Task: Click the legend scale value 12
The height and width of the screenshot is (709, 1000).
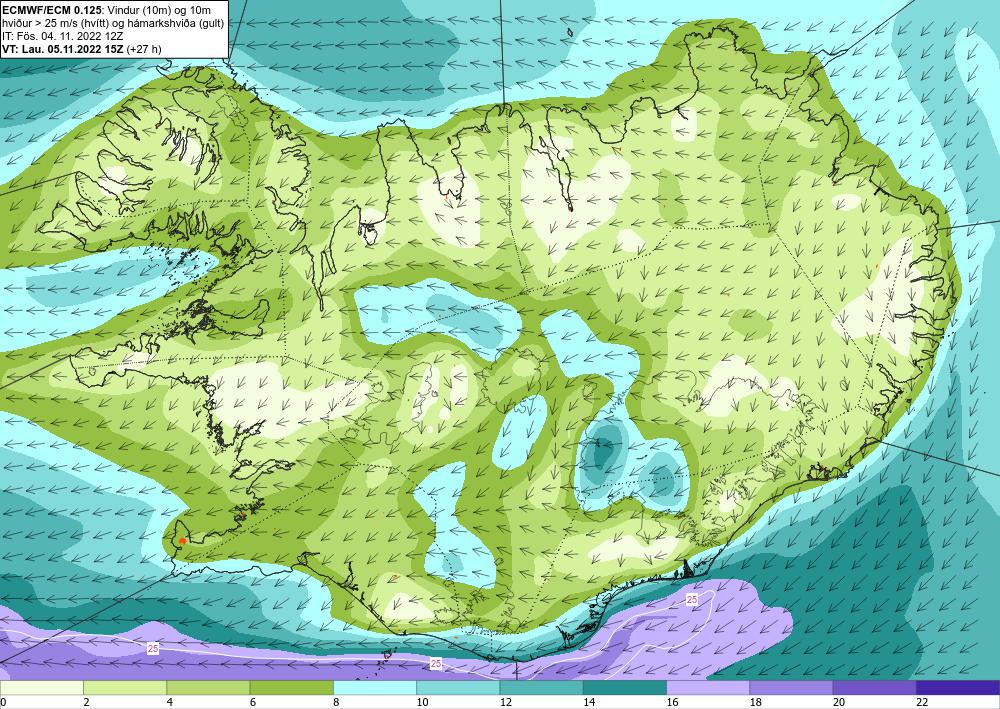Action: (x=506, y=702)
